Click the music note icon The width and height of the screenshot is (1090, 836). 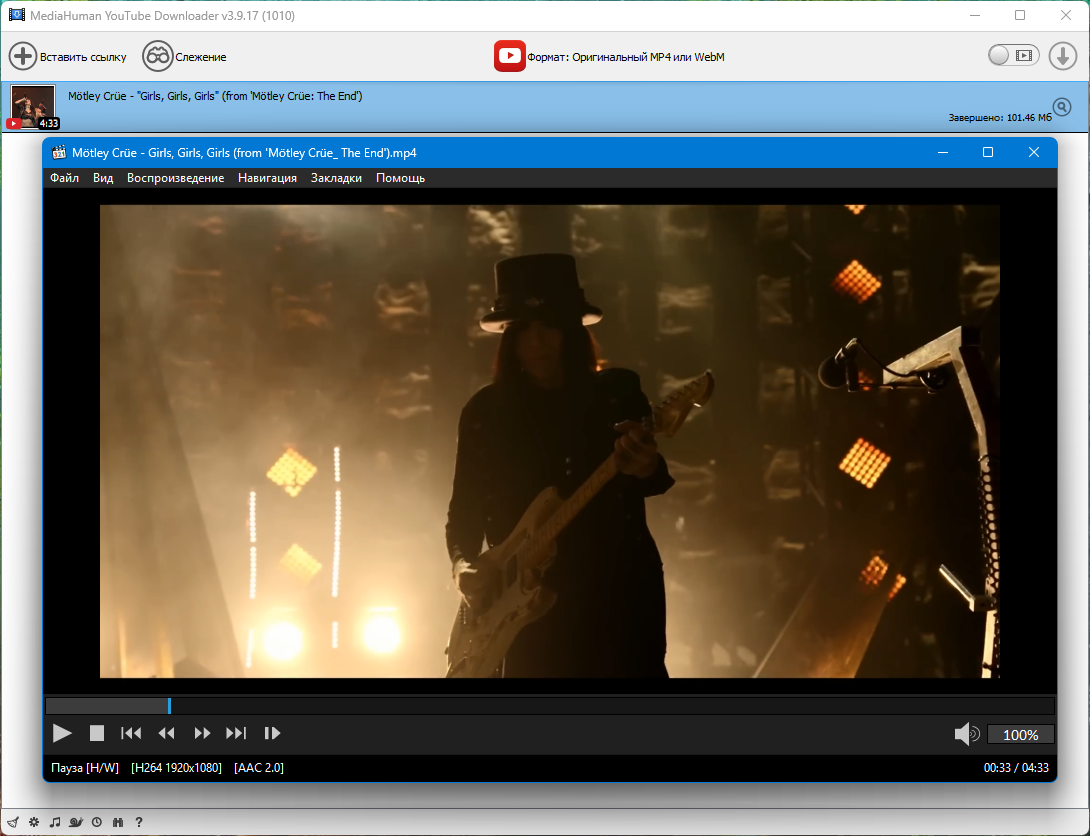point(55,822)
